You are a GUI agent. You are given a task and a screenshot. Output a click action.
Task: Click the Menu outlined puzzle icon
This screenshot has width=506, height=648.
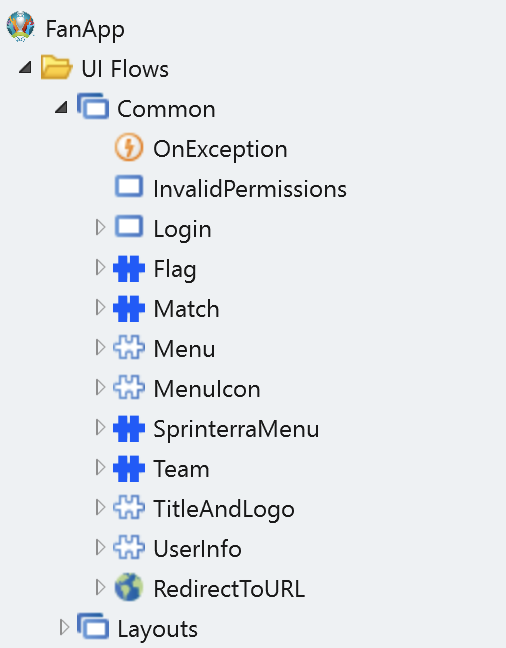[x=129, y=348]
